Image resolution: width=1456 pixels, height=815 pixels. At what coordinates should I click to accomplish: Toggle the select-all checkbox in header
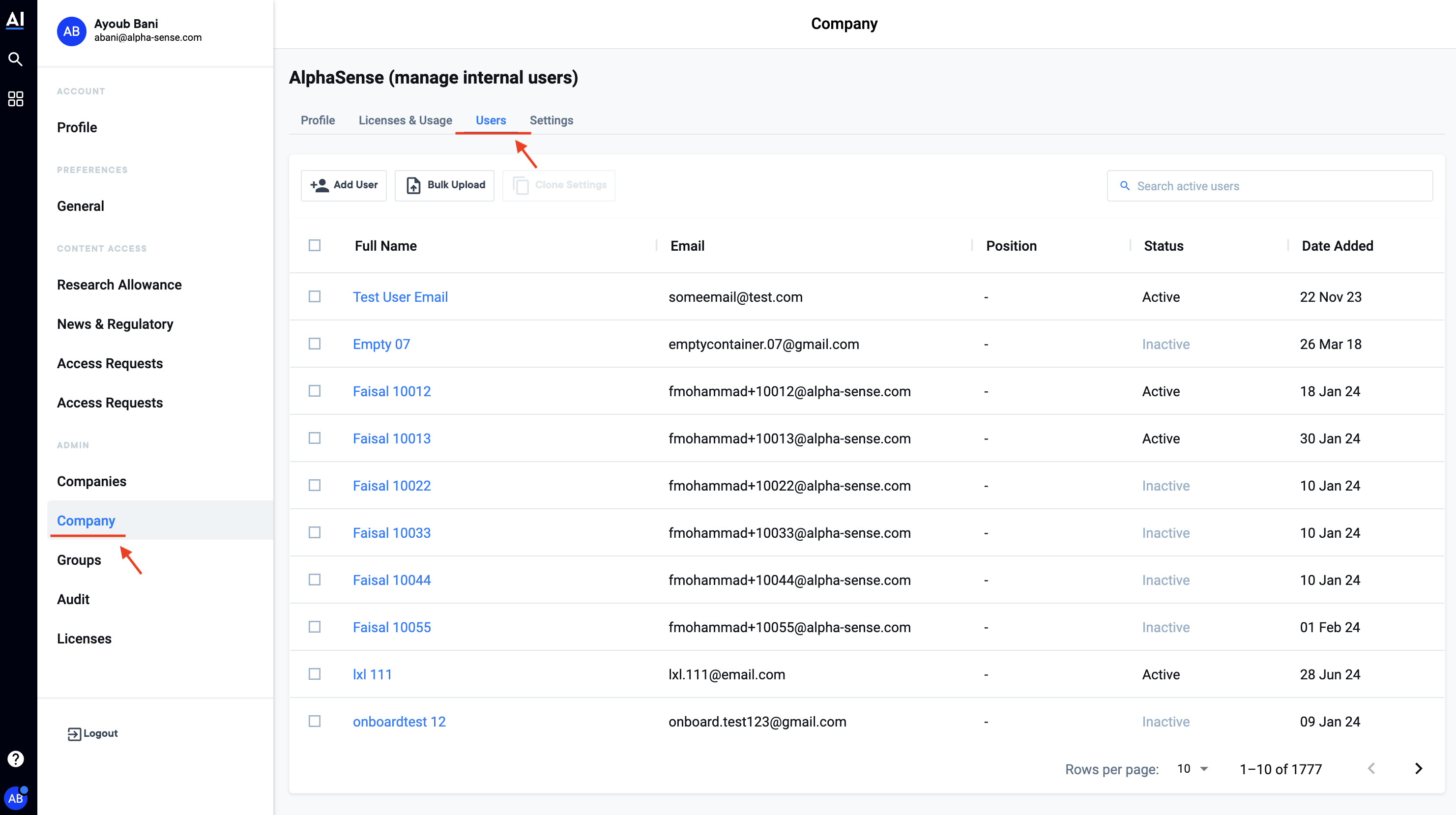pos(314,245)
